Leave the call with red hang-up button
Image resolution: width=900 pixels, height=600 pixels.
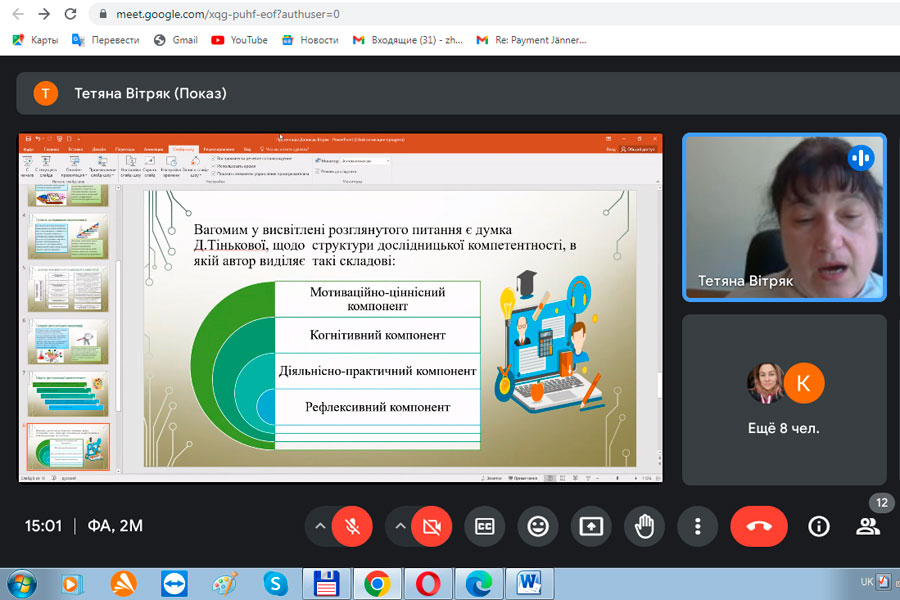coord(759,526)
